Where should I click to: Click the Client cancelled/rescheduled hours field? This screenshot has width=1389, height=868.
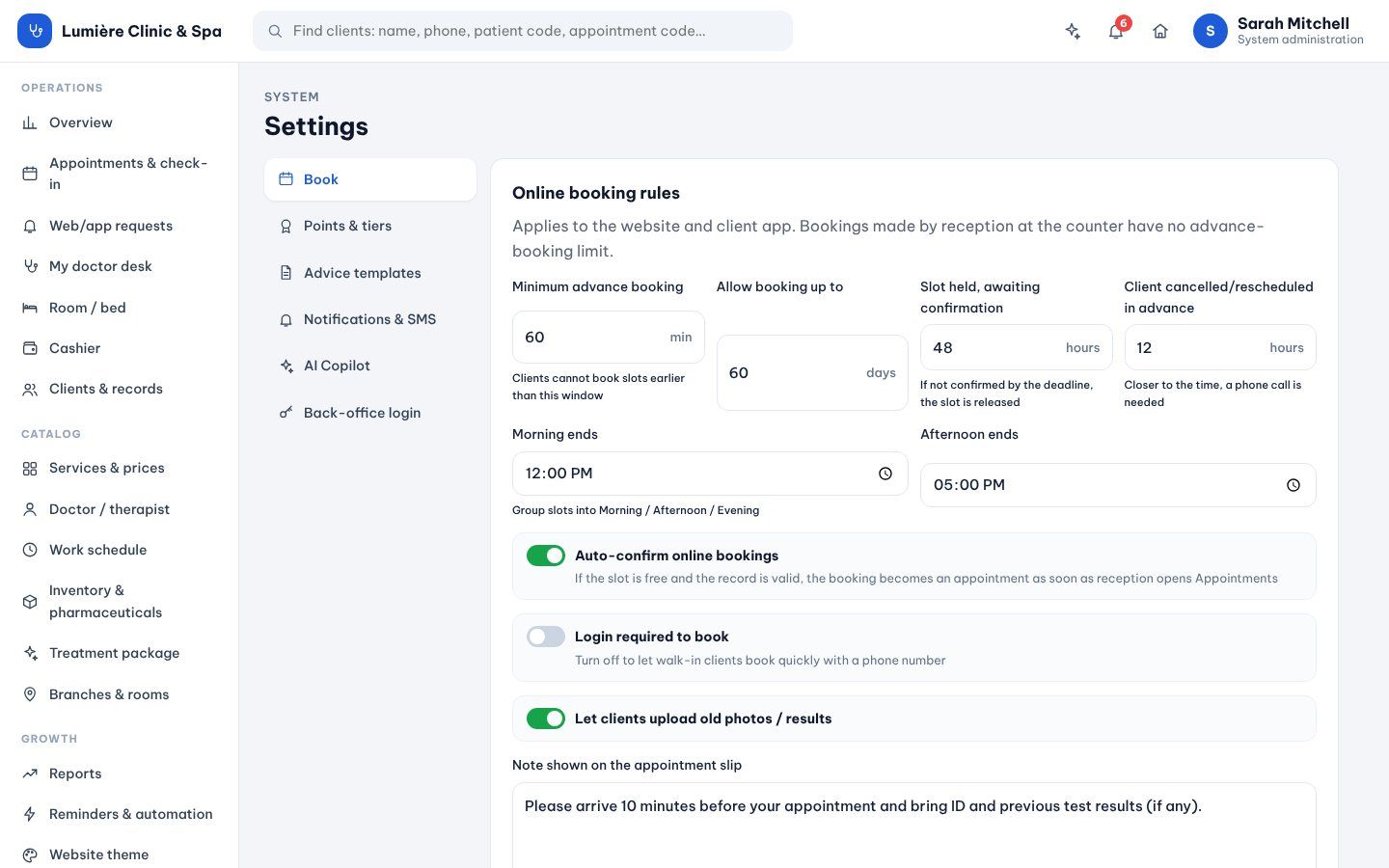[x=1220, y=347]
